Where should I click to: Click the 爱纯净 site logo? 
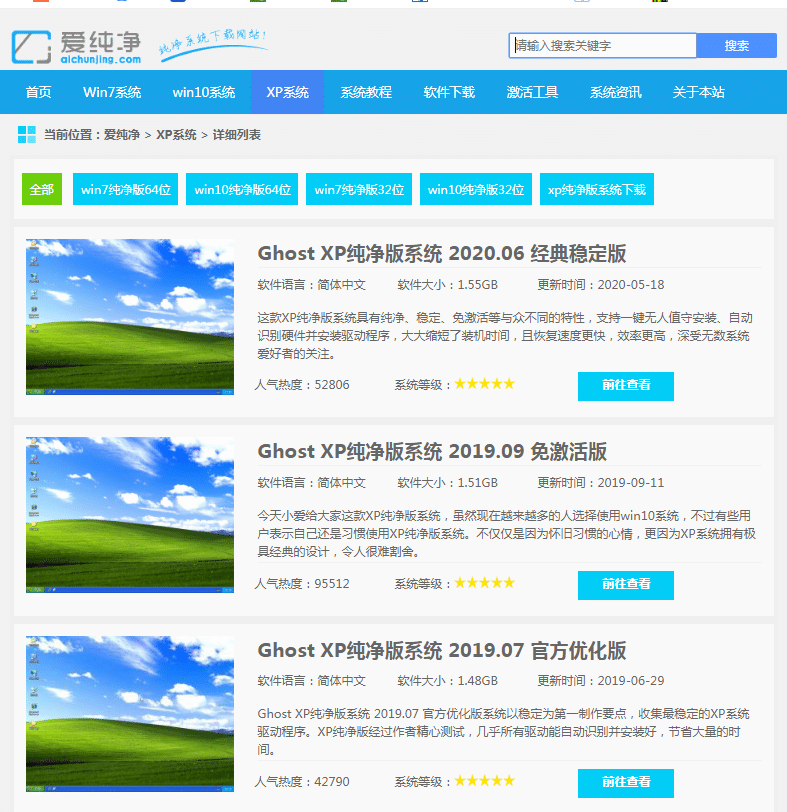click(76, 46)
